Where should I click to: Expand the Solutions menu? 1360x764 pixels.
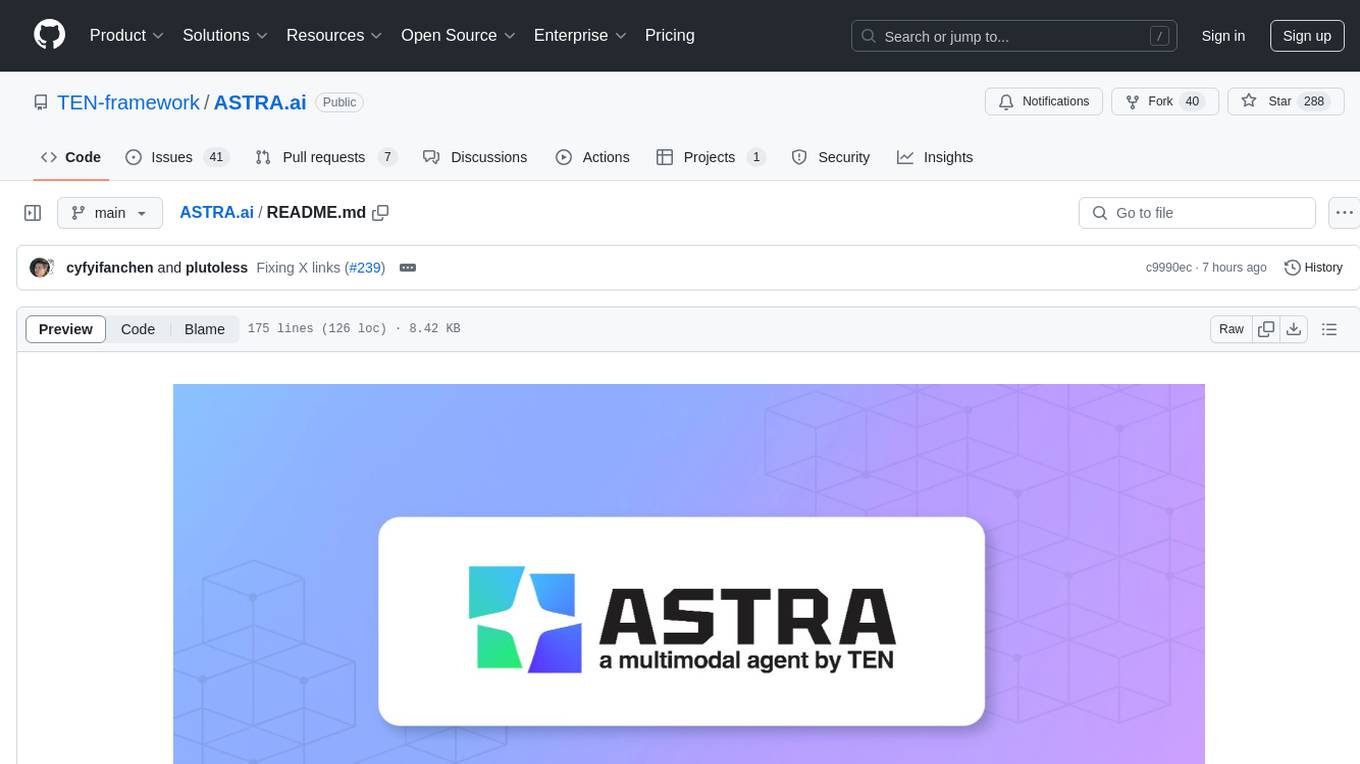[x=225, y=35]
